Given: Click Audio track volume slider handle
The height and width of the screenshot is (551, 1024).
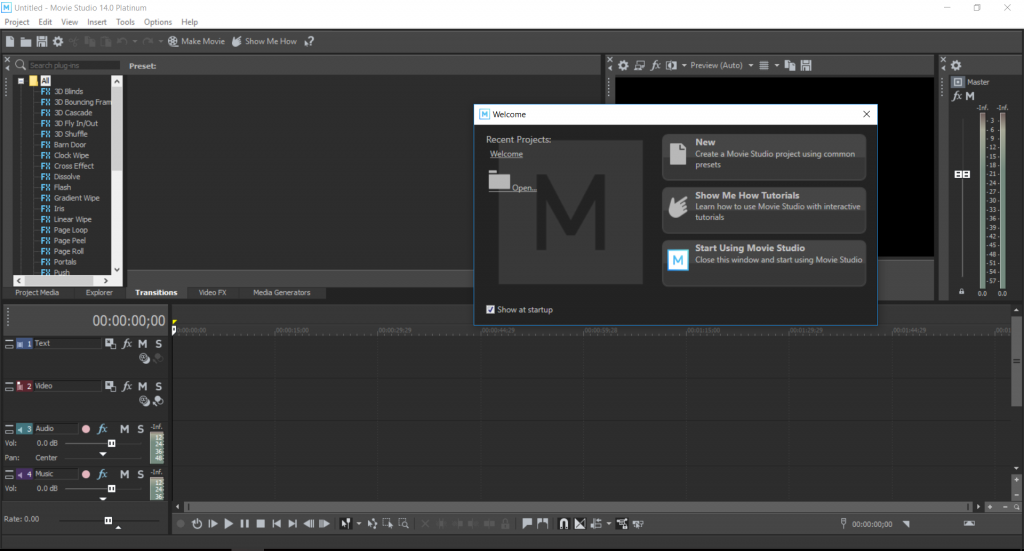Looking at the screenshot, I should coord(112,443).
